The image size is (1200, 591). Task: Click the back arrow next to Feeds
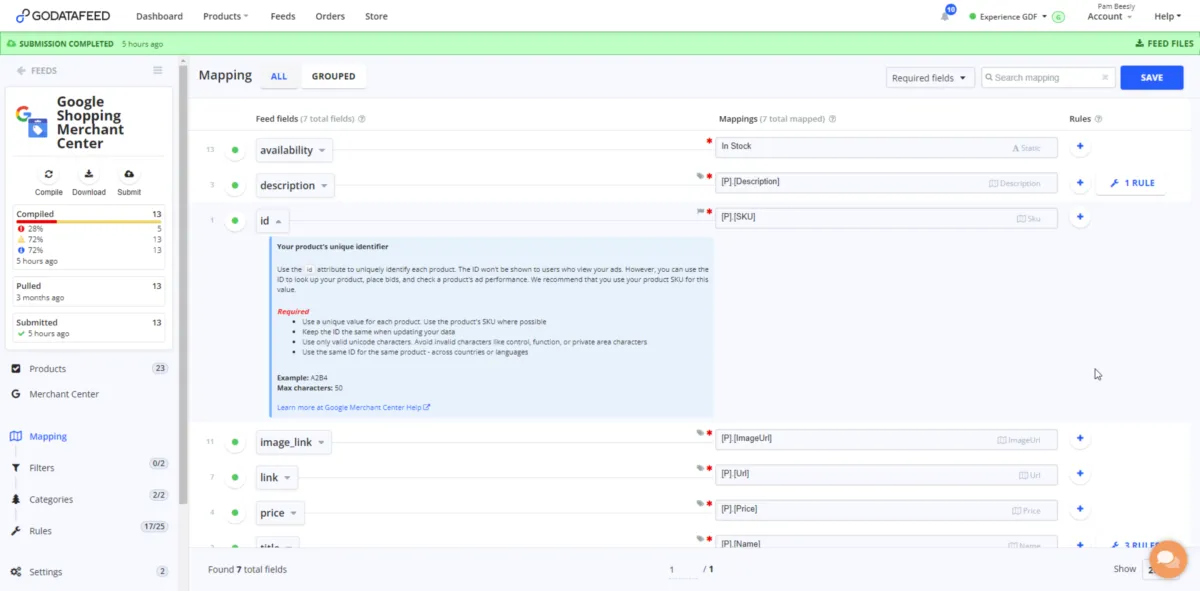pos(21,71)
